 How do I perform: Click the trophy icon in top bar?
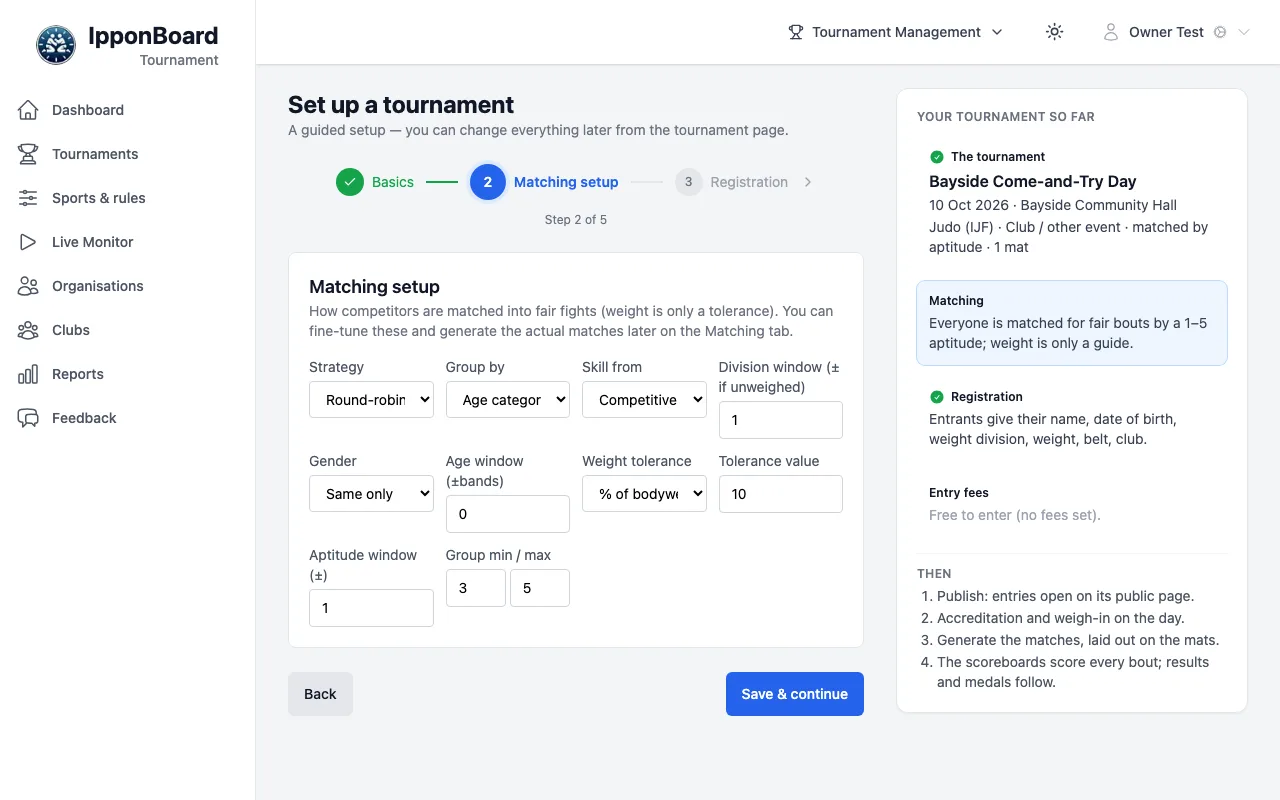tap(796, 32)
